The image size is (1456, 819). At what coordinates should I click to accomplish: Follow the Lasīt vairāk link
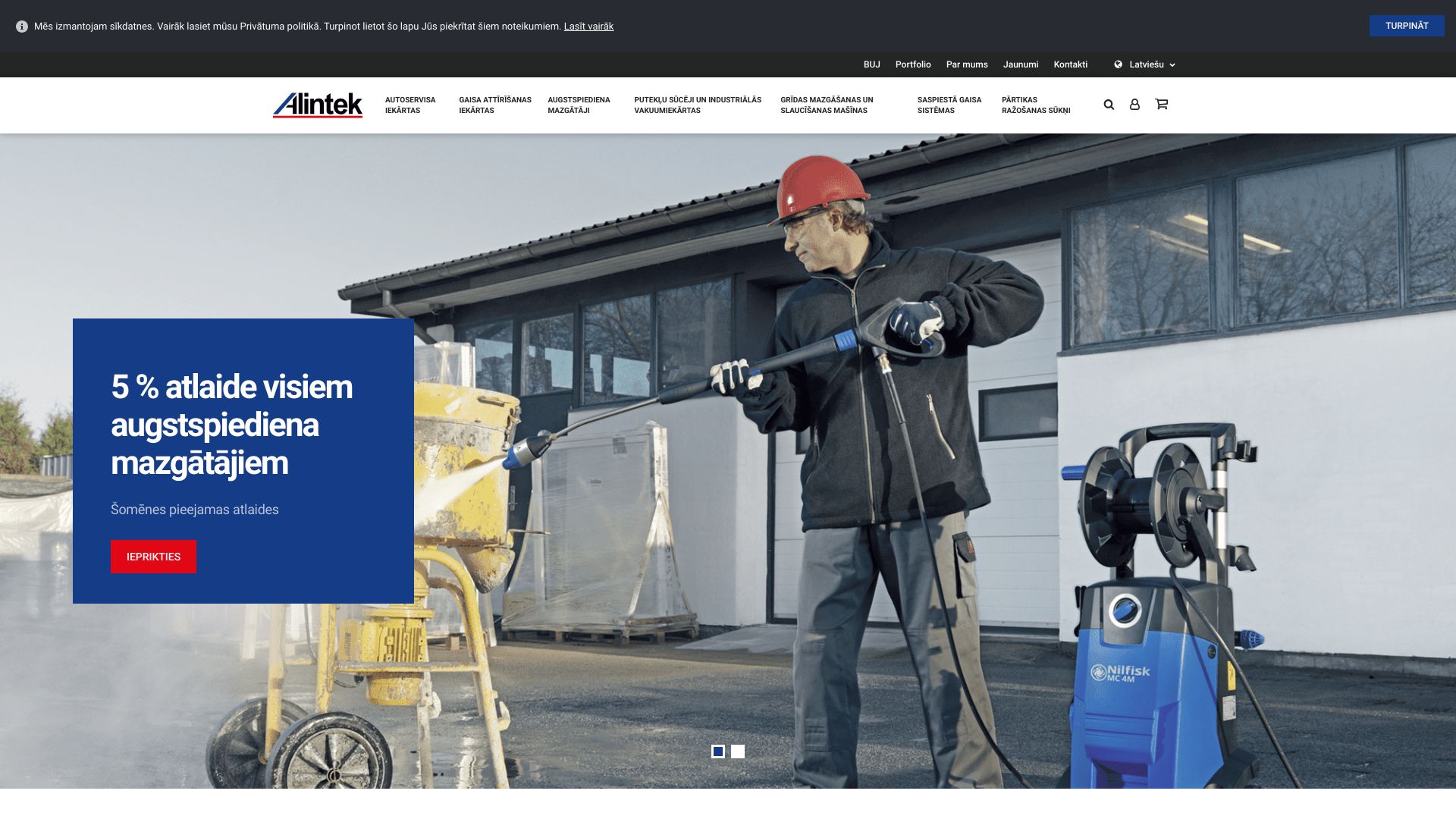pos(588,27)
